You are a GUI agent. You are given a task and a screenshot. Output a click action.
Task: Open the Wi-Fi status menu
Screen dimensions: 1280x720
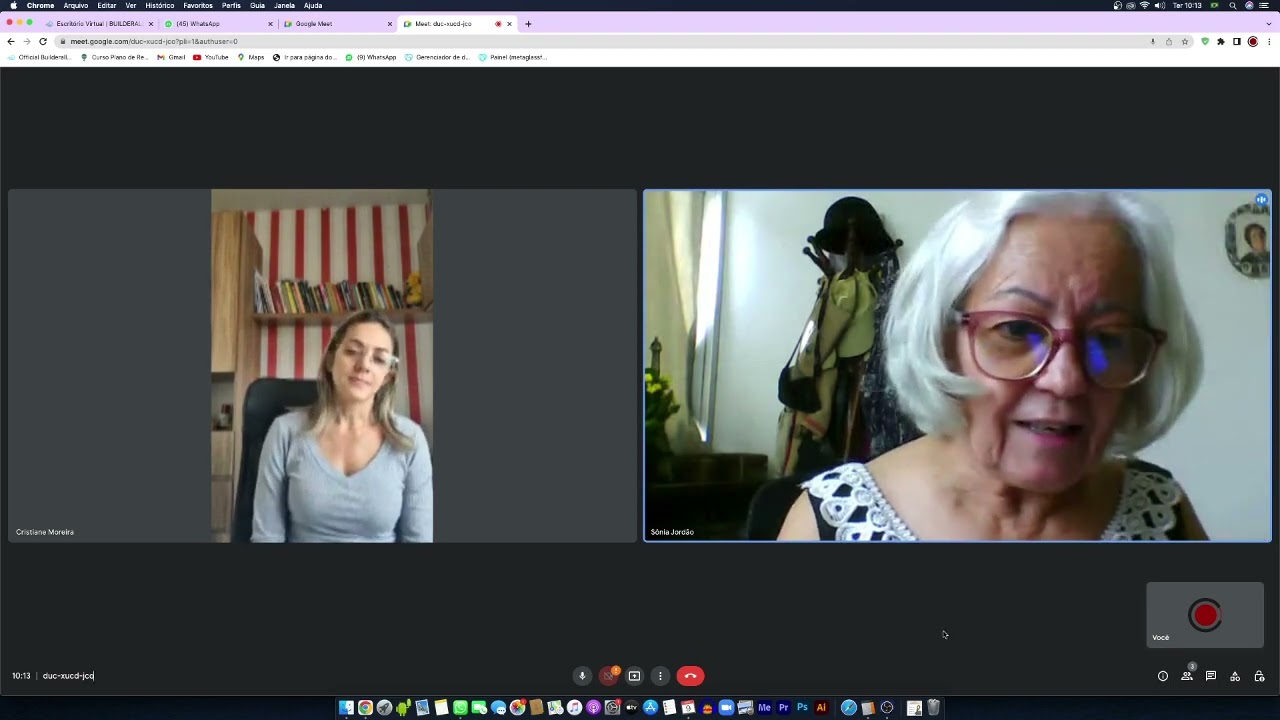[x=1145, y=5]
